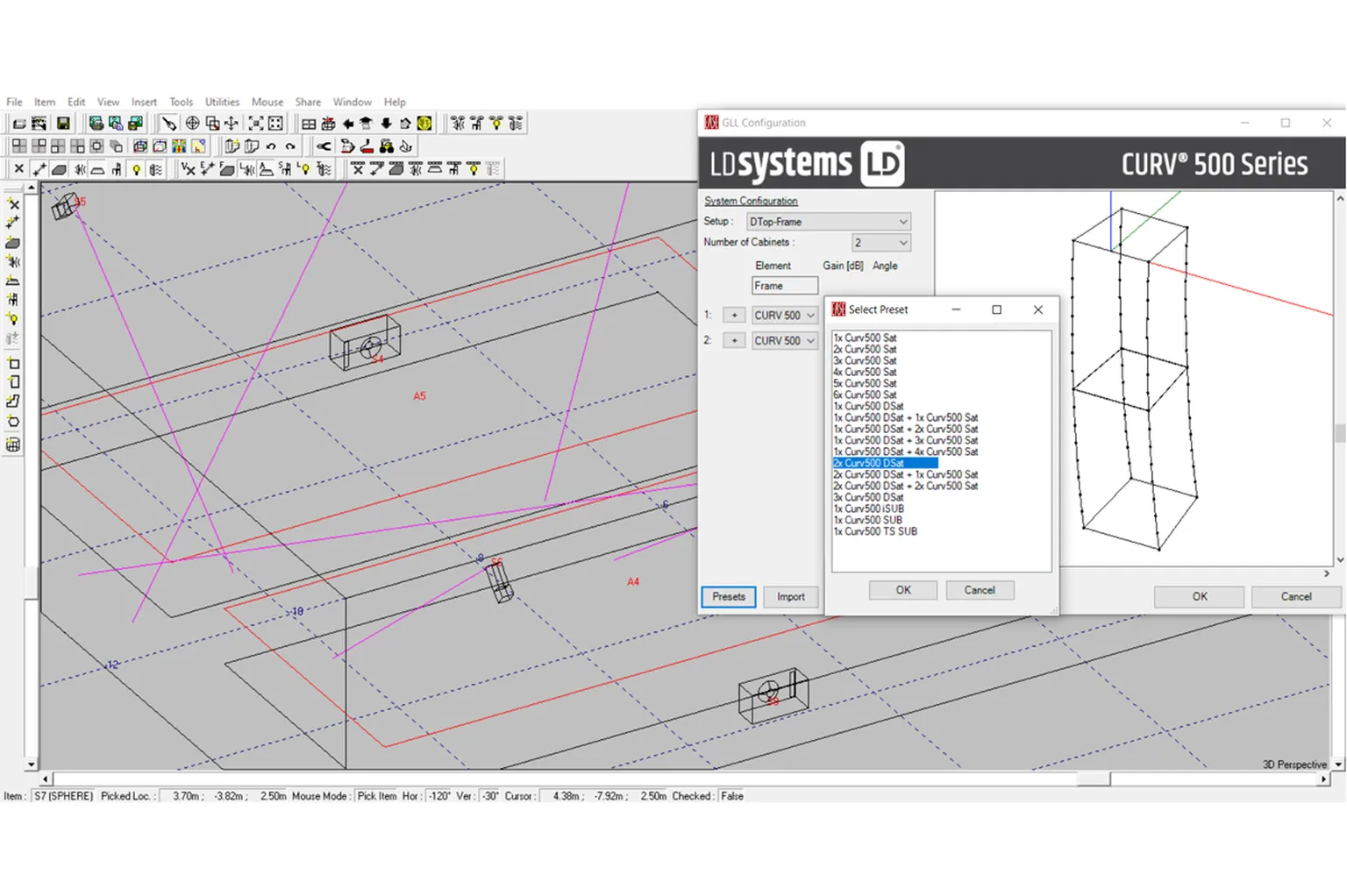This screenshot has height=896, width=1347.
Task: Click the Frame element input field
Action: [x=785, y=286]
